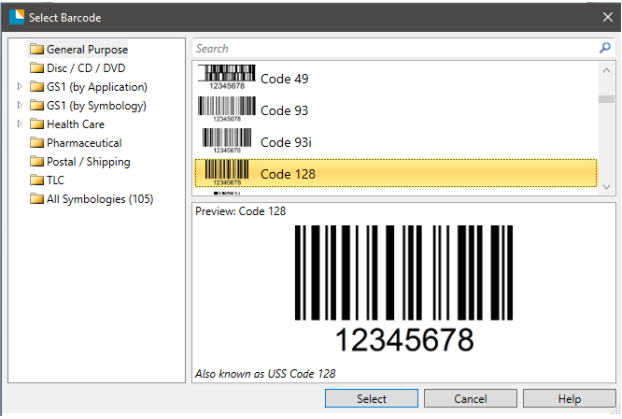Click the barcode list scroll up arrow

pyautogui.click(x=606, y=71)
